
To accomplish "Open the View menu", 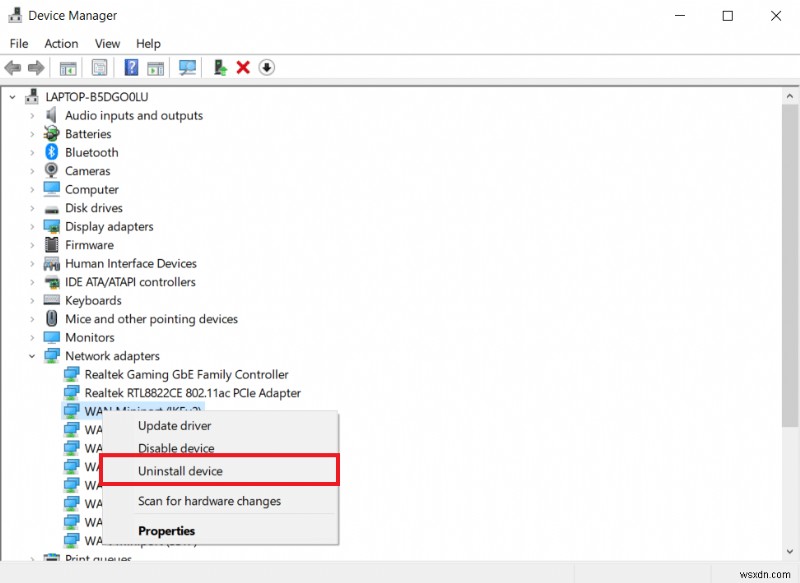I will coord(107,43).
